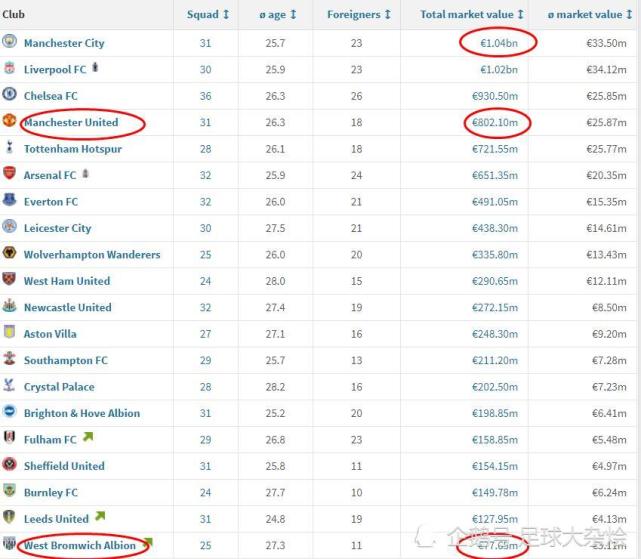Click Wolverhampton's €335.80m total market value
The width and height of the screenshot is (641, 559).
(x=495, y=255)
